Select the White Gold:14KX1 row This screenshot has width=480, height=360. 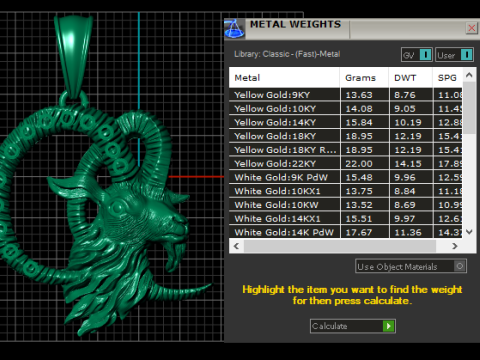pyautogui.click(x=346, y=219)
